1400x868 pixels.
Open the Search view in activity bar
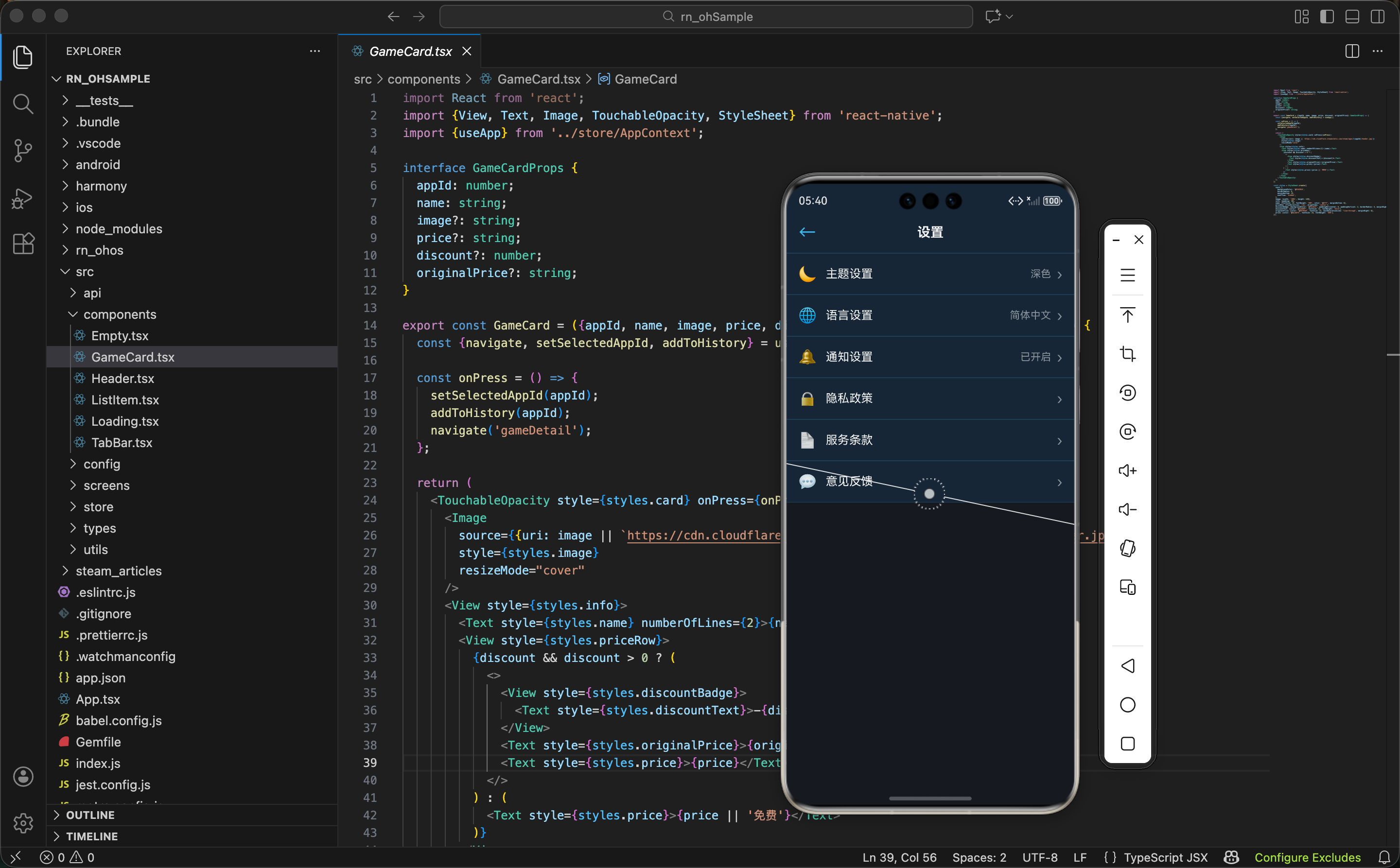tap(23, 104)
